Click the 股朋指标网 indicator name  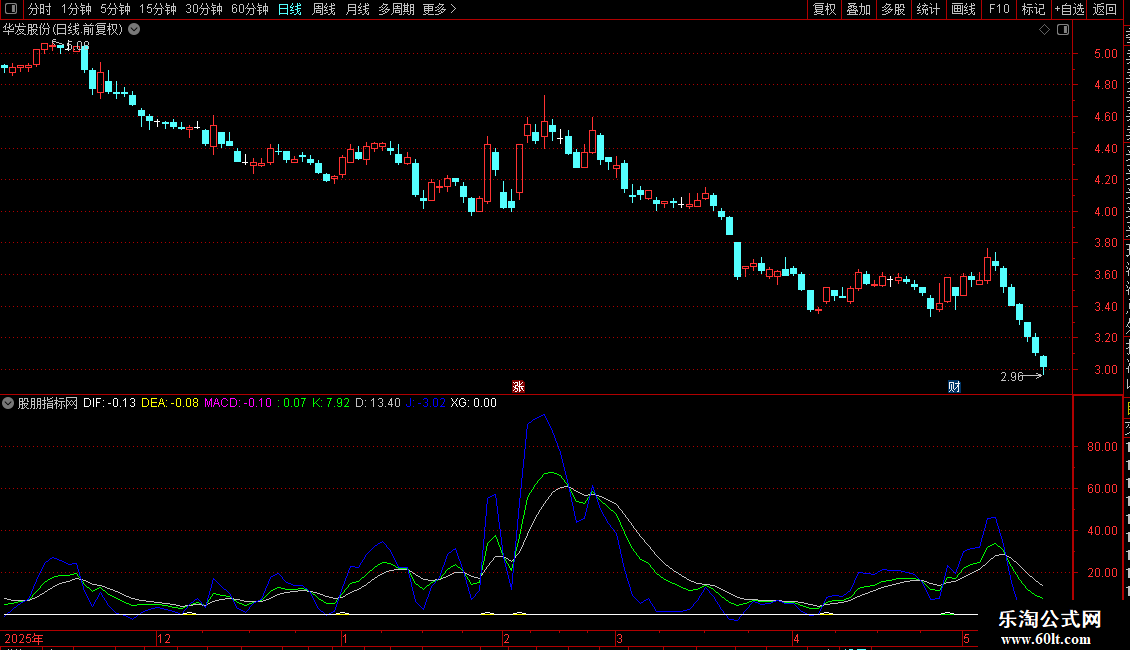point(48,403)
